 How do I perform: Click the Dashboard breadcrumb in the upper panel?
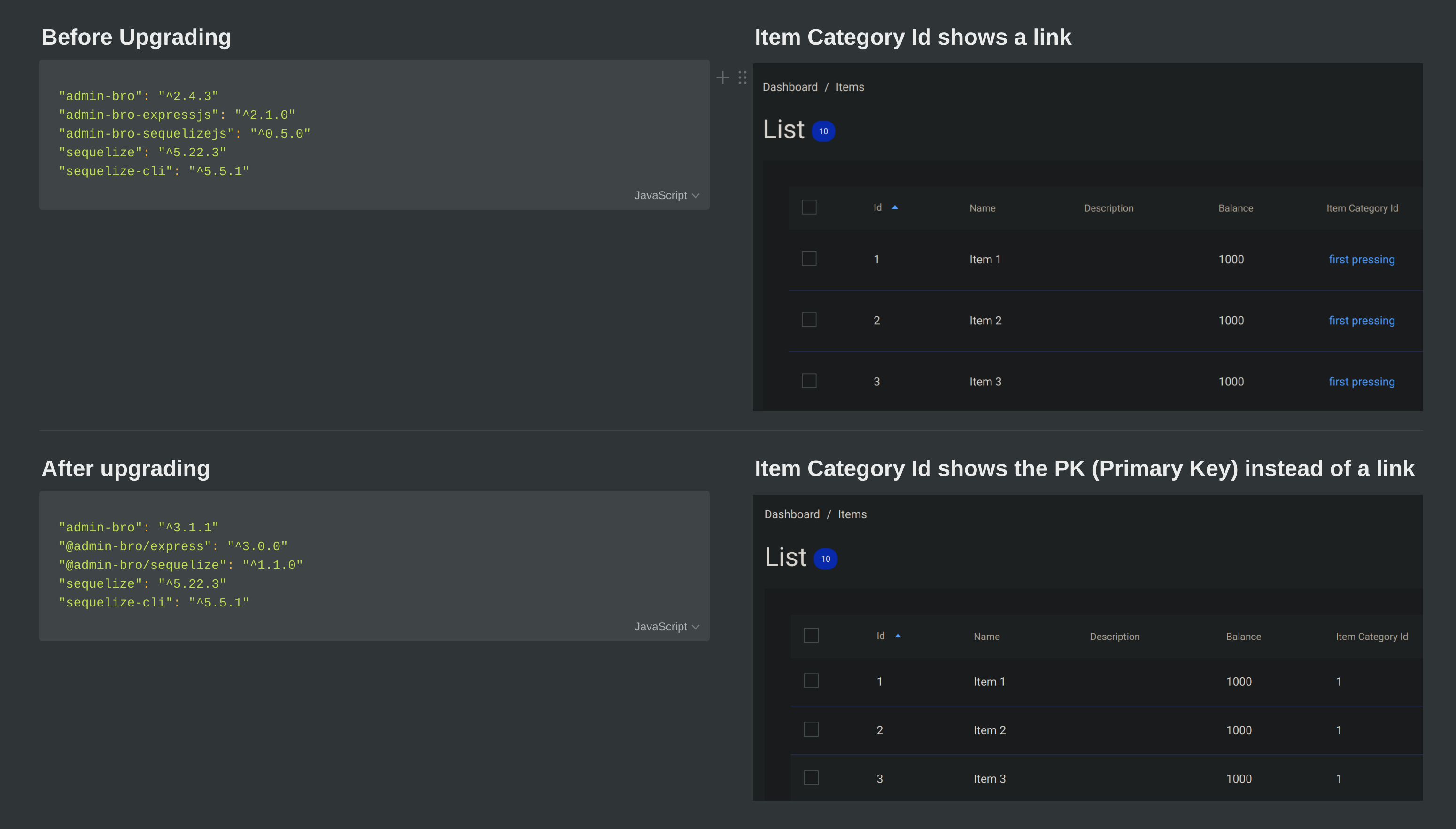tap(790, 86)
